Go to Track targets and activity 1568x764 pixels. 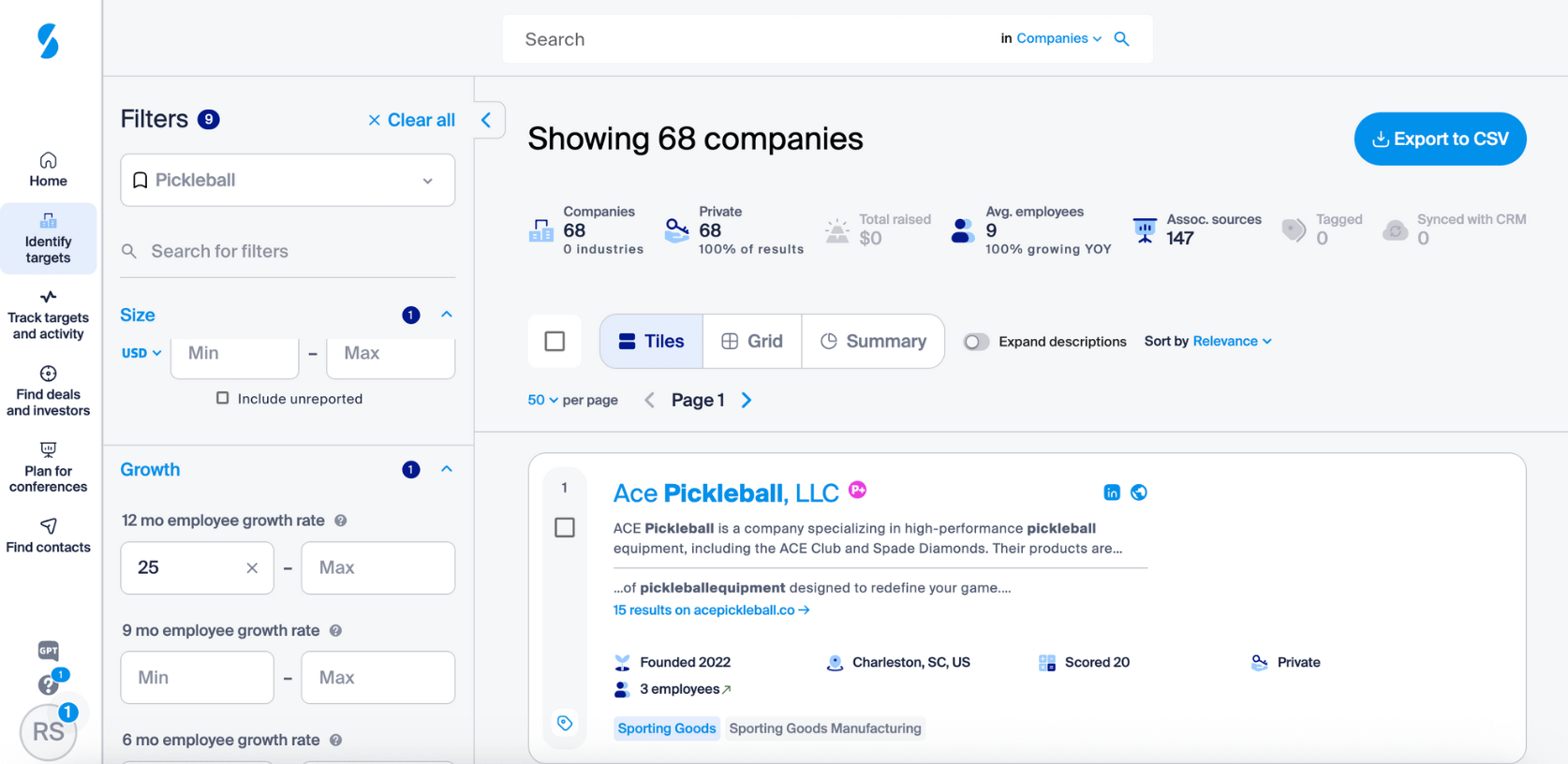click(x=48, y=316)
